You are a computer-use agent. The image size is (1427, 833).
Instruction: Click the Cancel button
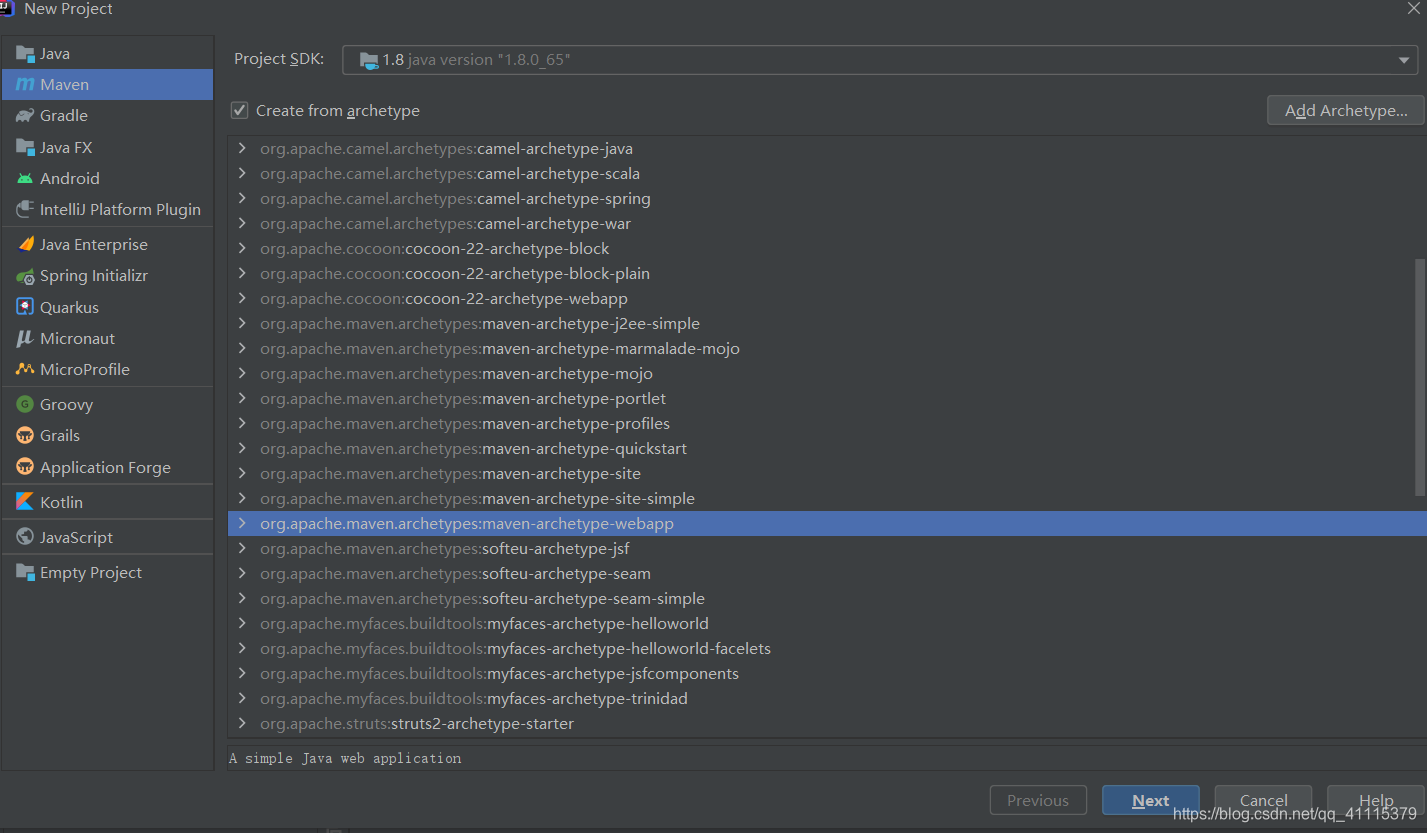[1263, 800]
